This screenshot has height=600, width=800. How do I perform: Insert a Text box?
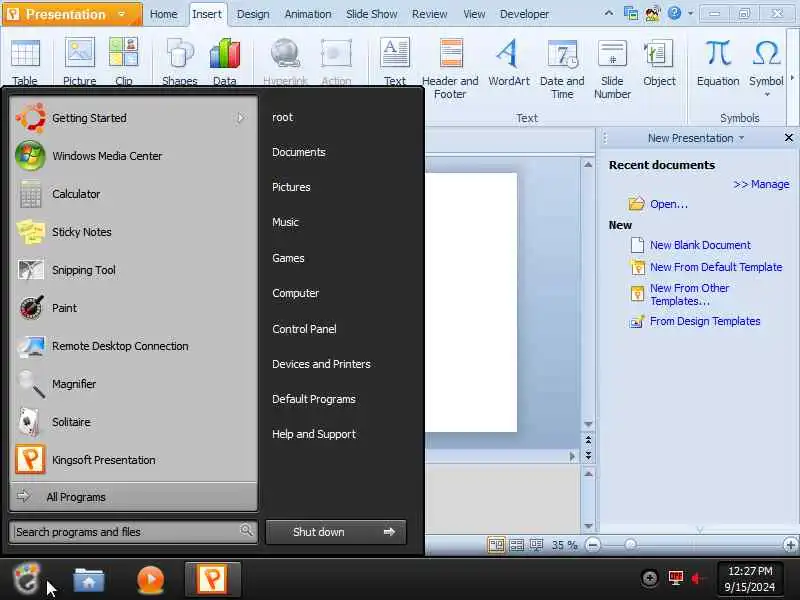pos(394,61)
